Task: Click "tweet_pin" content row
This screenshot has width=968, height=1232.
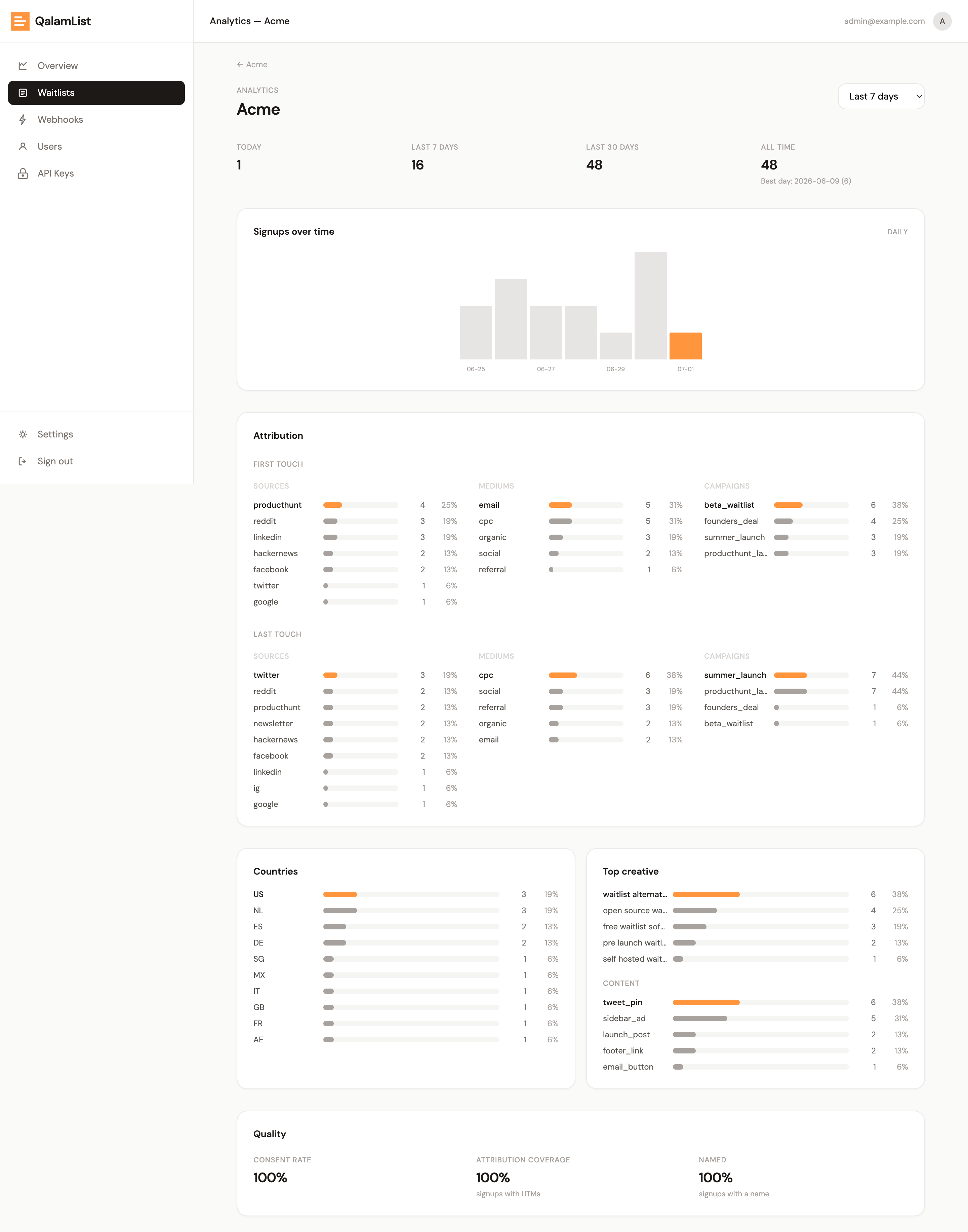Action: click(755, 1002)
